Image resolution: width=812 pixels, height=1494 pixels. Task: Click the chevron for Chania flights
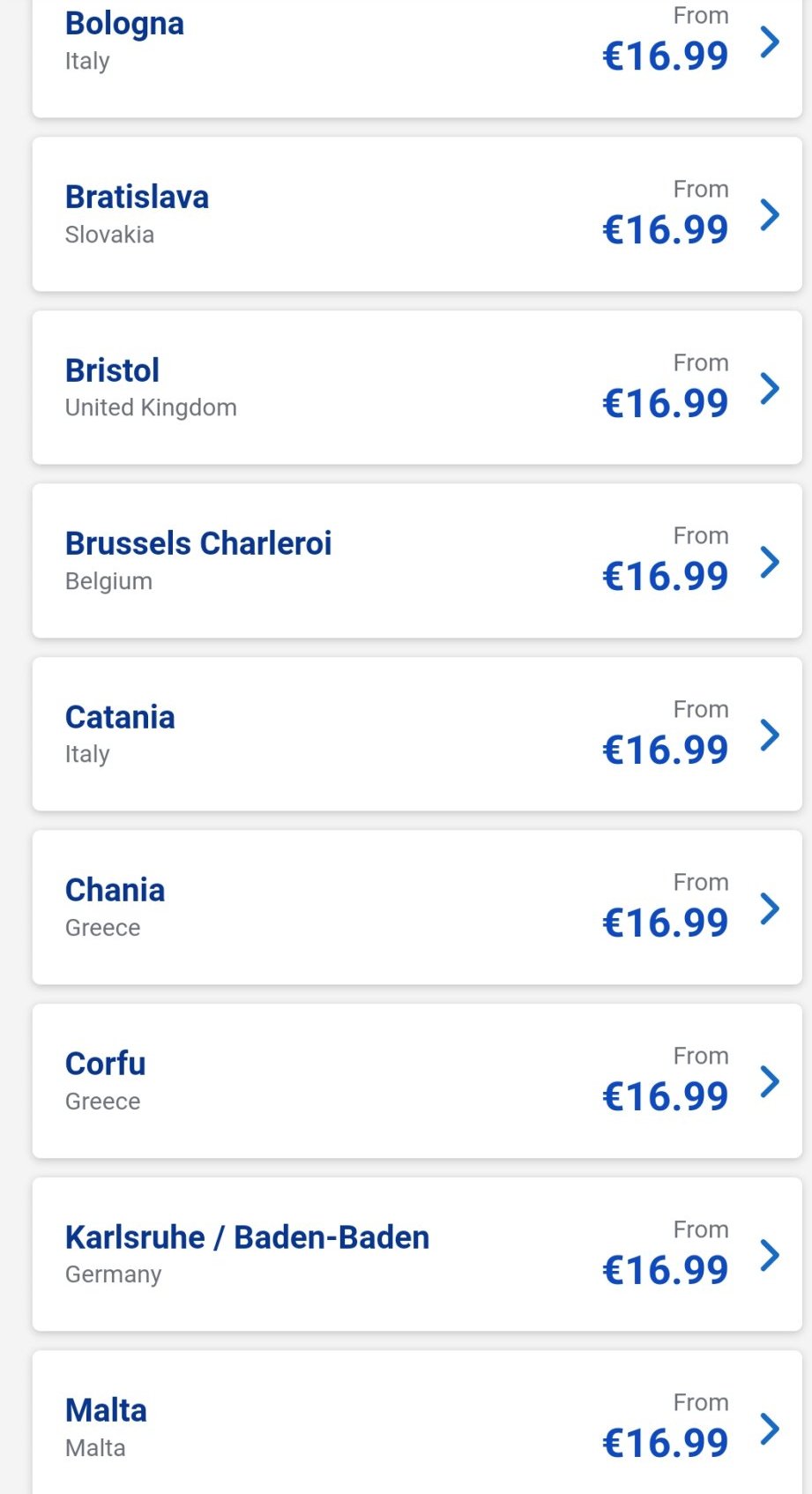770,908
